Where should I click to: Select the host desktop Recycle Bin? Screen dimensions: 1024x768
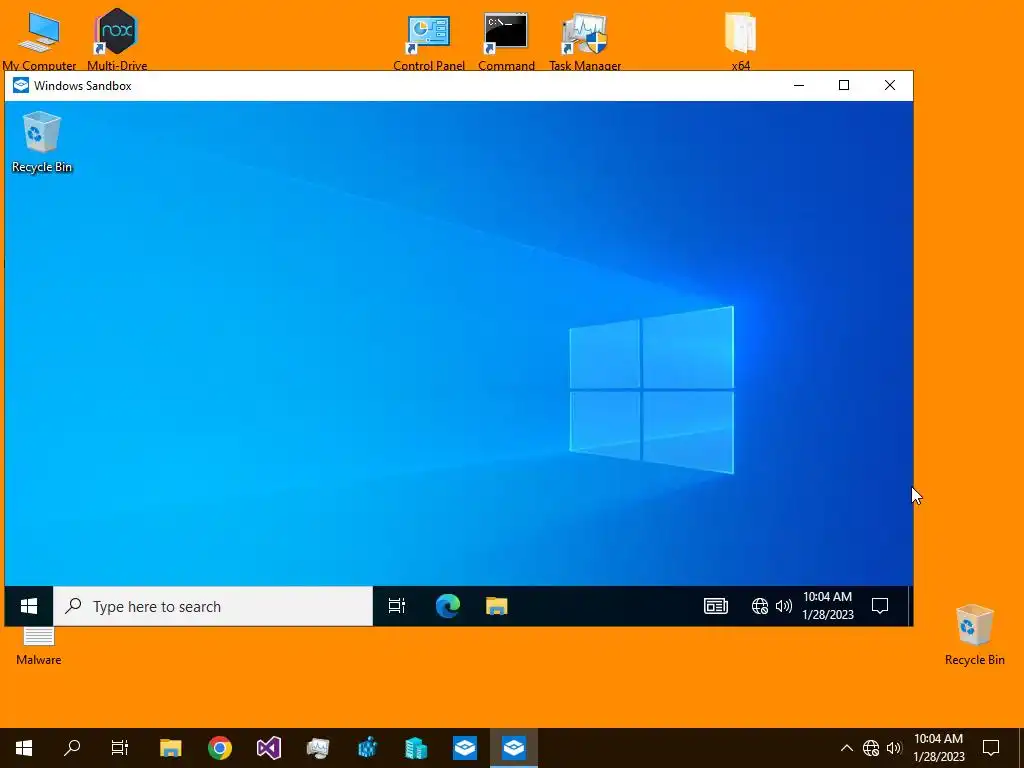(x=974, y=635)
